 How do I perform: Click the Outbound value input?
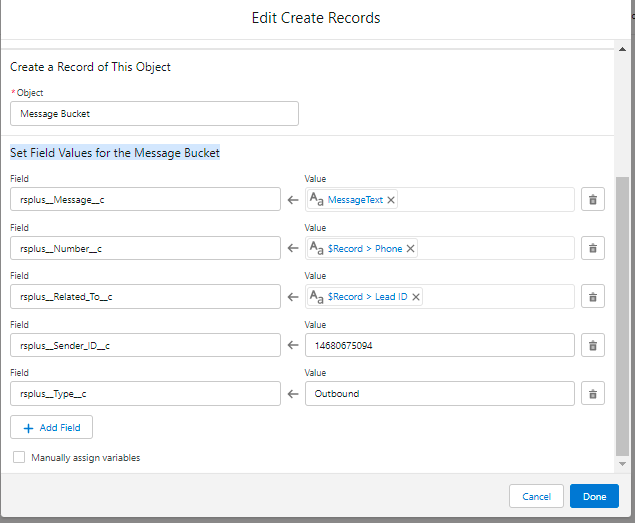click(439, 394)
